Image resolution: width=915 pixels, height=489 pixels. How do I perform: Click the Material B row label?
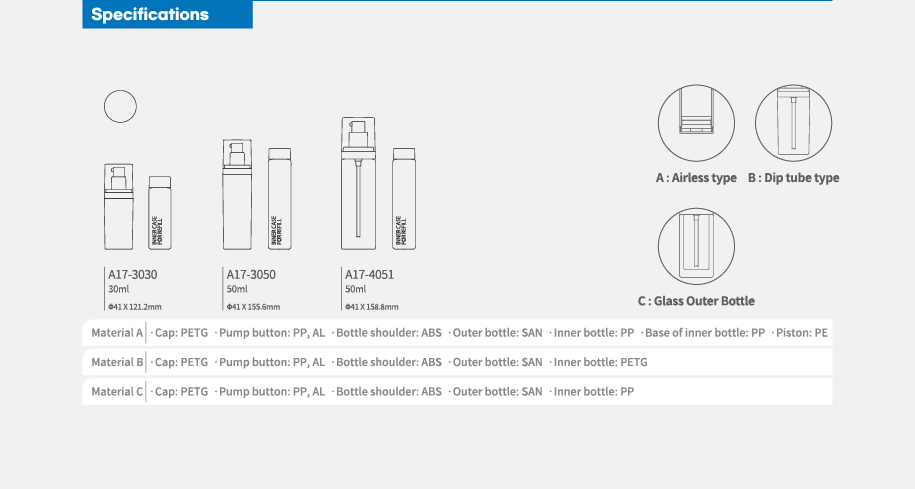coord(117,362)
